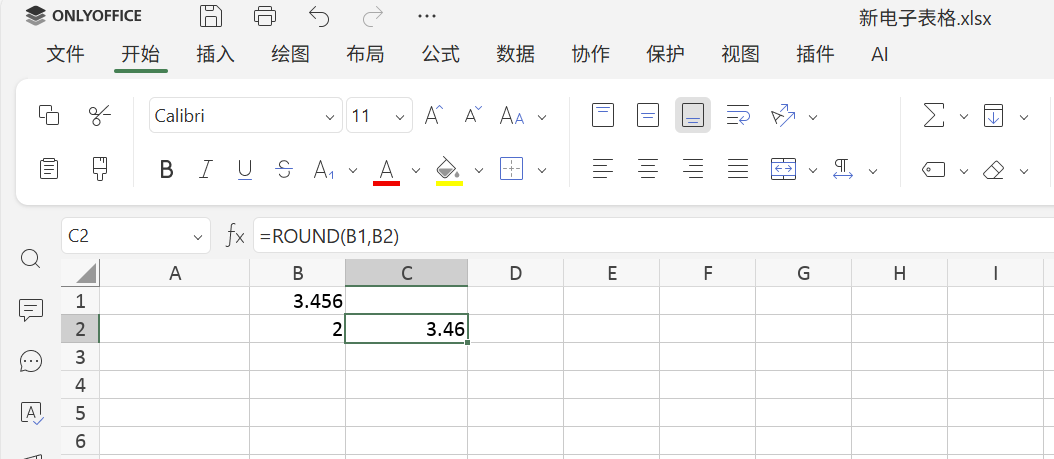The width and height of the screenshot is (1054, 459).
Task: Open the Spell checking icon in left sidebar
Action: [32, 413]
